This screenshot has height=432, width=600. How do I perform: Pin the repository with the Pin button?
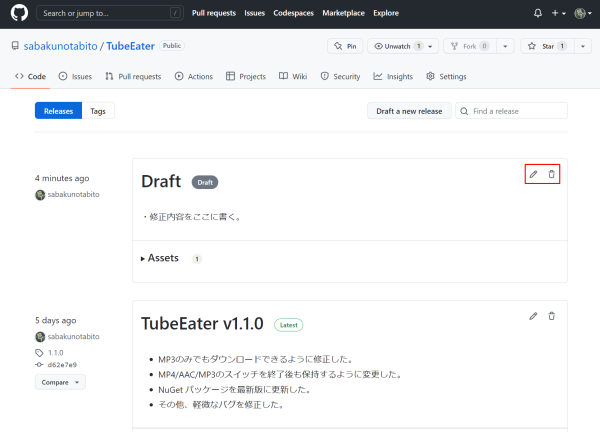click(345, 46)
